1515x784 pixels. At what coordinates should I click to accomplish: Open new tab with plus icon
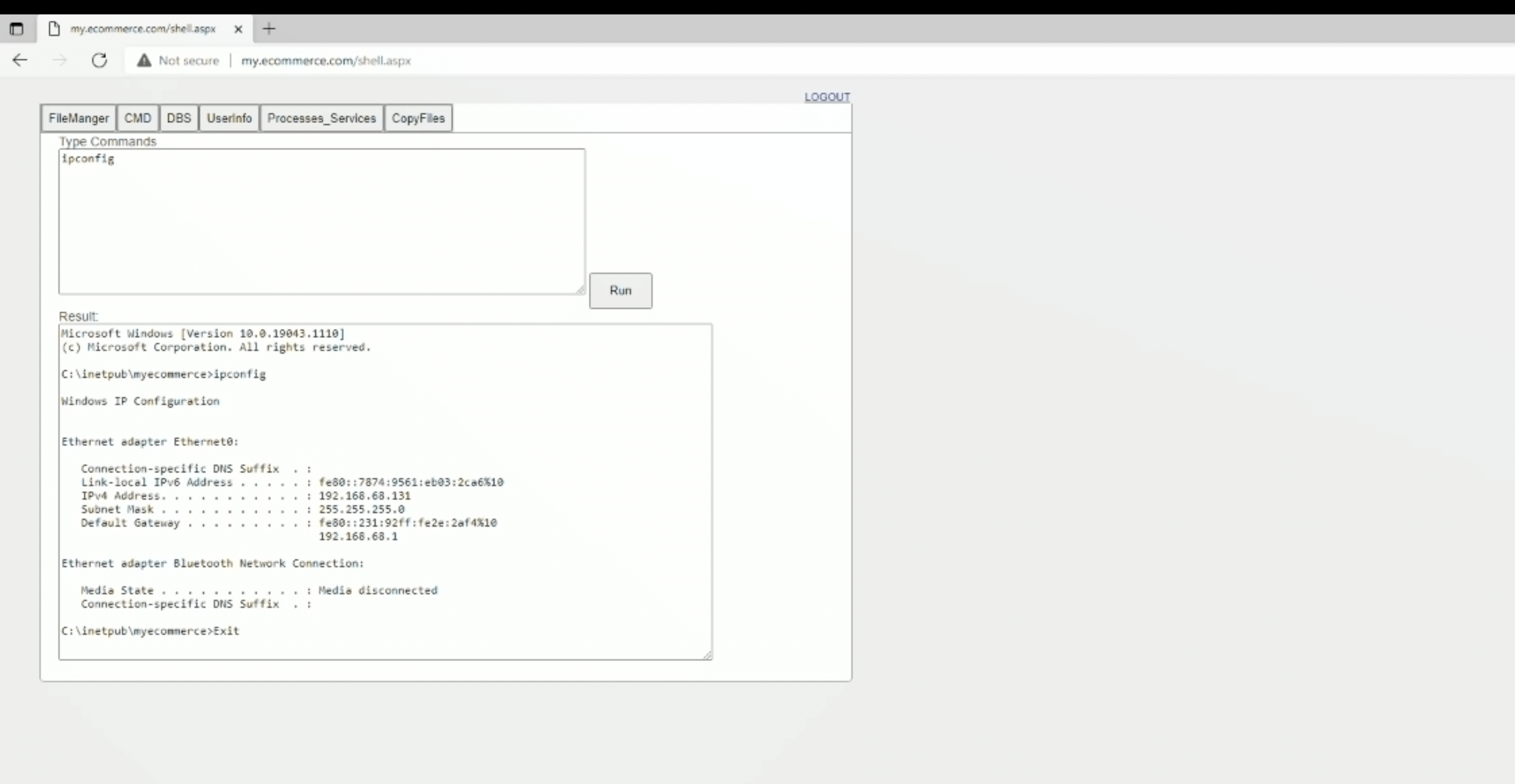pos(269,28)
